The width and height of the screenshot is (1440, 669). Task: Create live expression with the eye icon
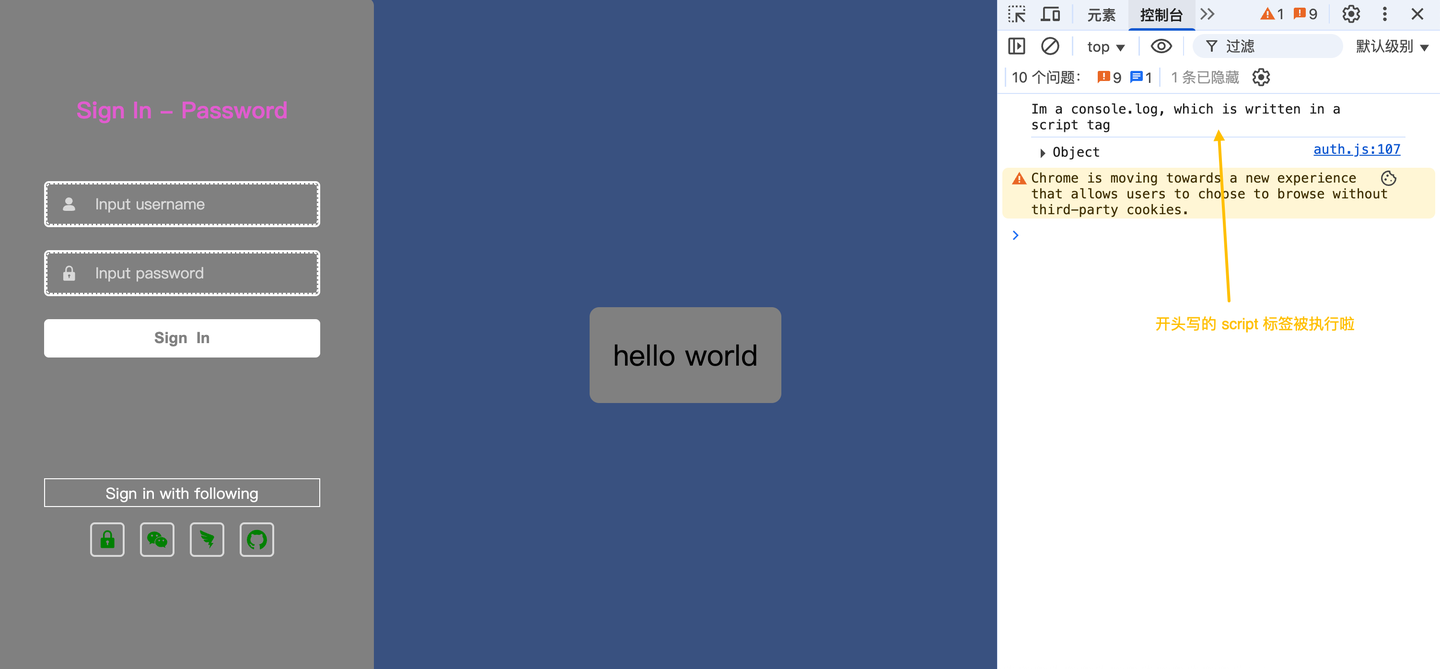click(x=1161, y=46)
